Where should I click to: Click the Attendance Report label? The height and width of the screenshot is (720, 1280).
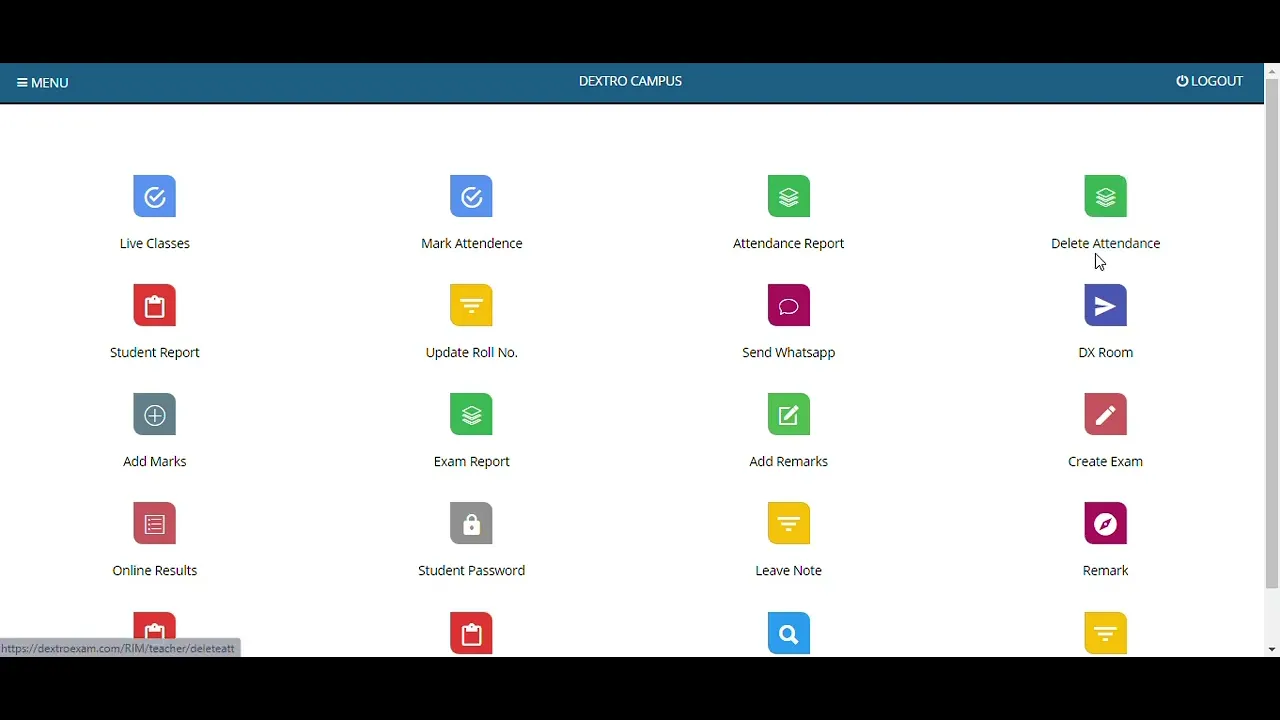pyautogui.click(x=789, y=243)
